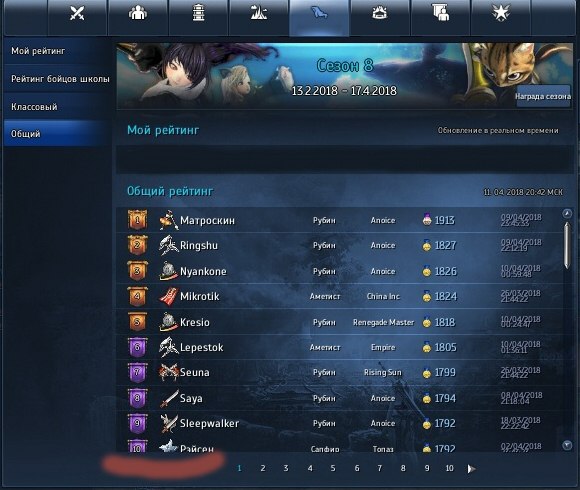This screenshot has height=490, width=580.
Task: Click the scroll down arrow of the ranking list
Action: [x=567, y=445]
